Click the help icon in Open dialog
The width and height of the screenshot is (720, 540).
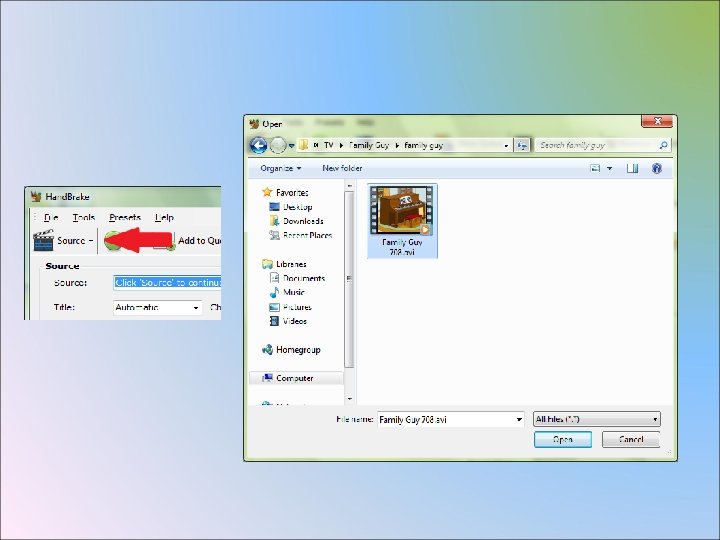tap(657, 169)
